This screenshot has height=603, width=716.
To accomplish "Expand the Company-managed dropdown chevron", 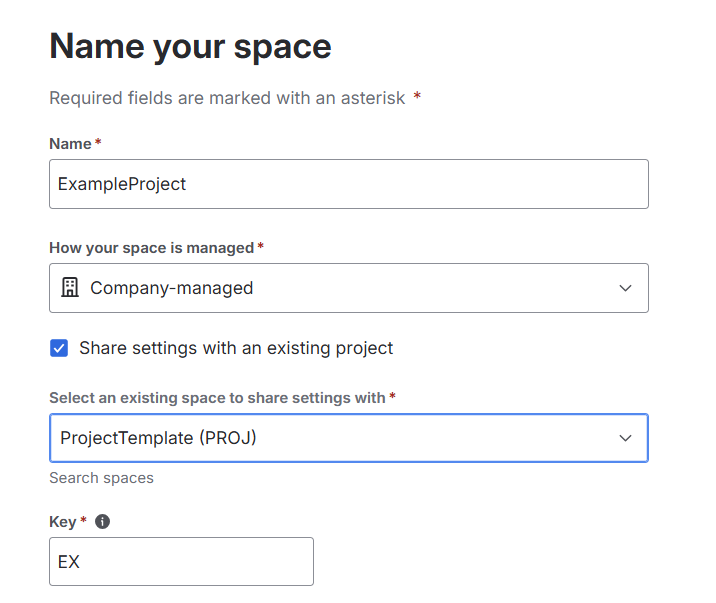I will (x=625, y=288).
